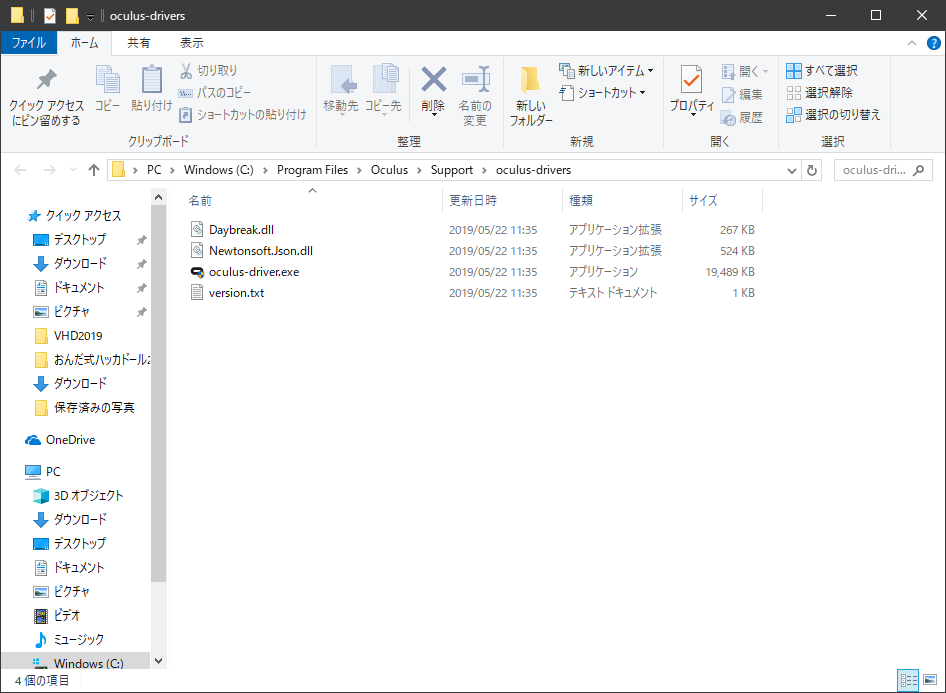
Task: Click Cut (切り取り) scissors icon
Action: pos(209,71)
